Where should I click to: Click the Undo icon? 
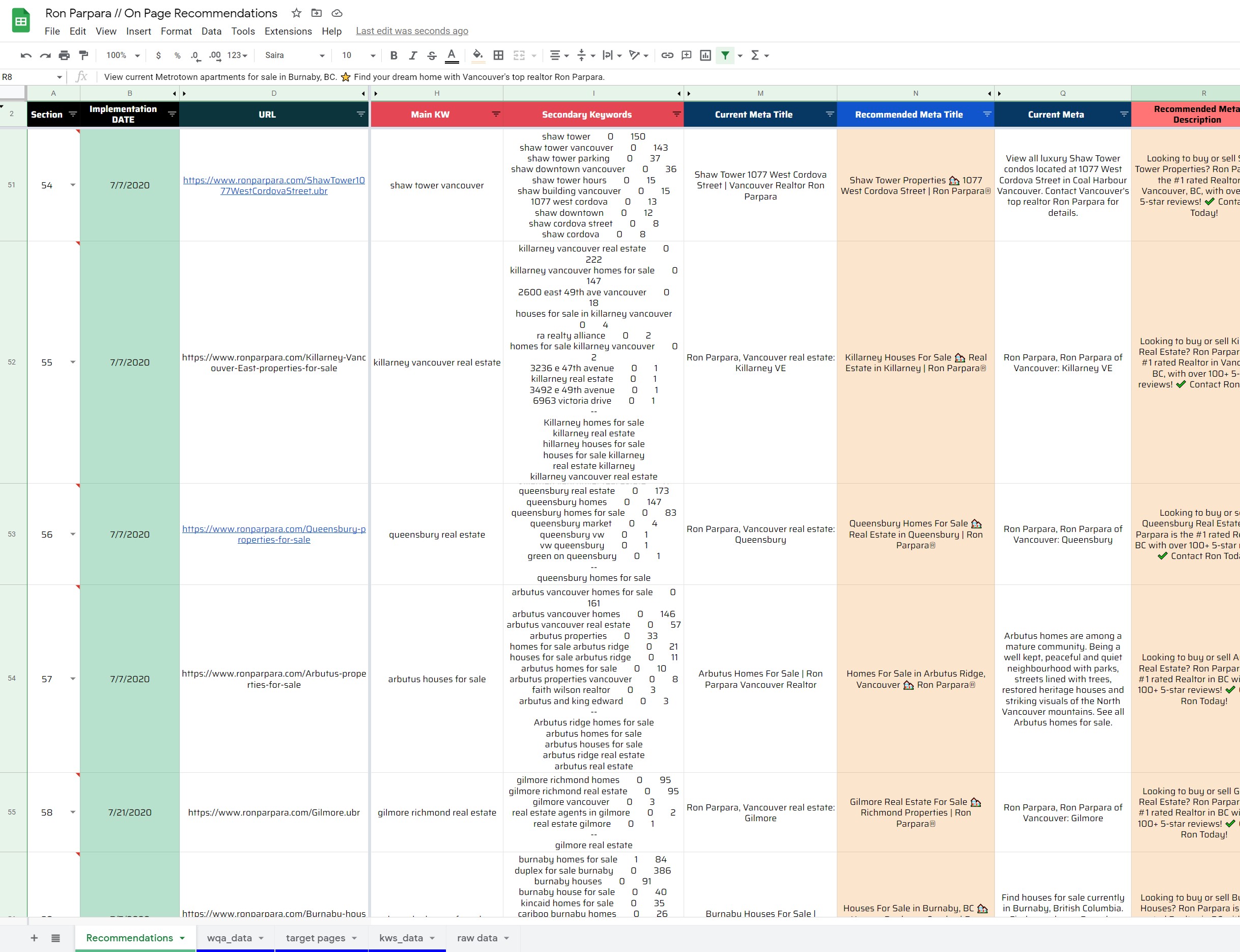[x=26, y=55]
